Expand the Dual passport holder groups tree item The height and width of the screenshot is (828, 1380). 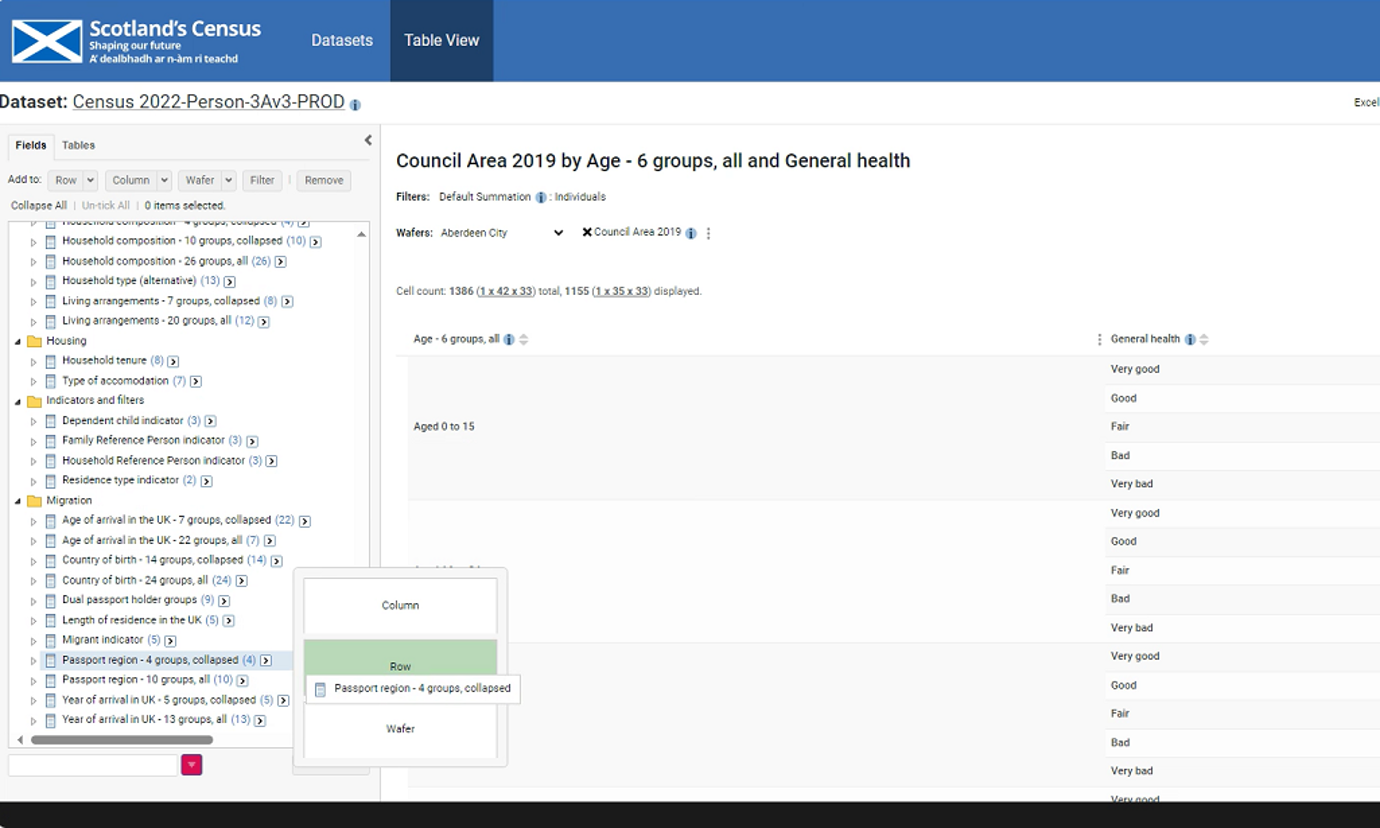[33, 601]
